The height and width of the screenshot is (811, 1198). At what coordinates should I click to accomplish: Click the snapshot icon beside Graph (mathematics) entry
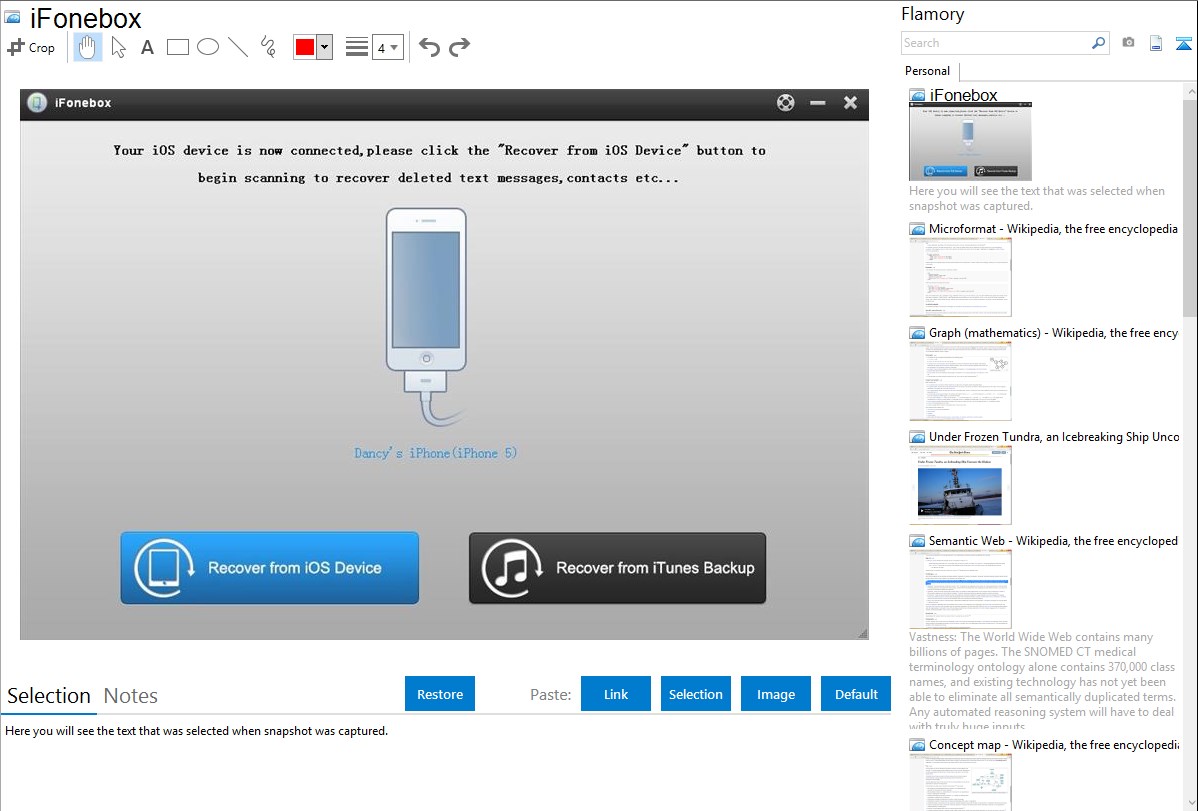[918, 333]
